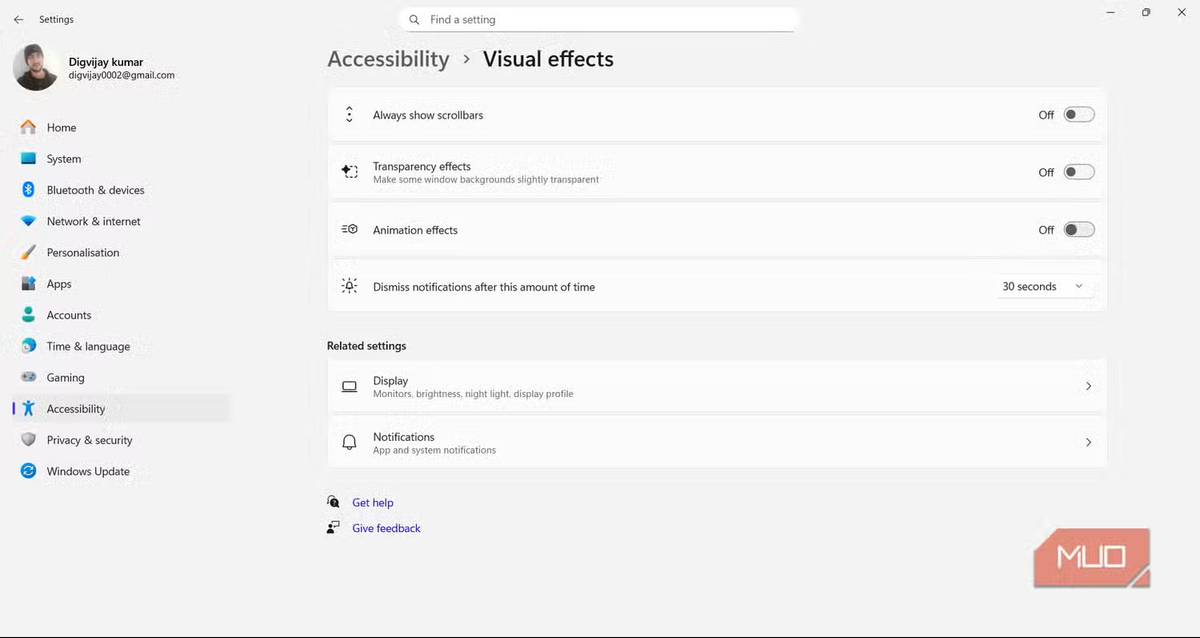Open Bluetooth & devices via its icon
Screen dimensions: 1200x638
click(x=28, y=190)
